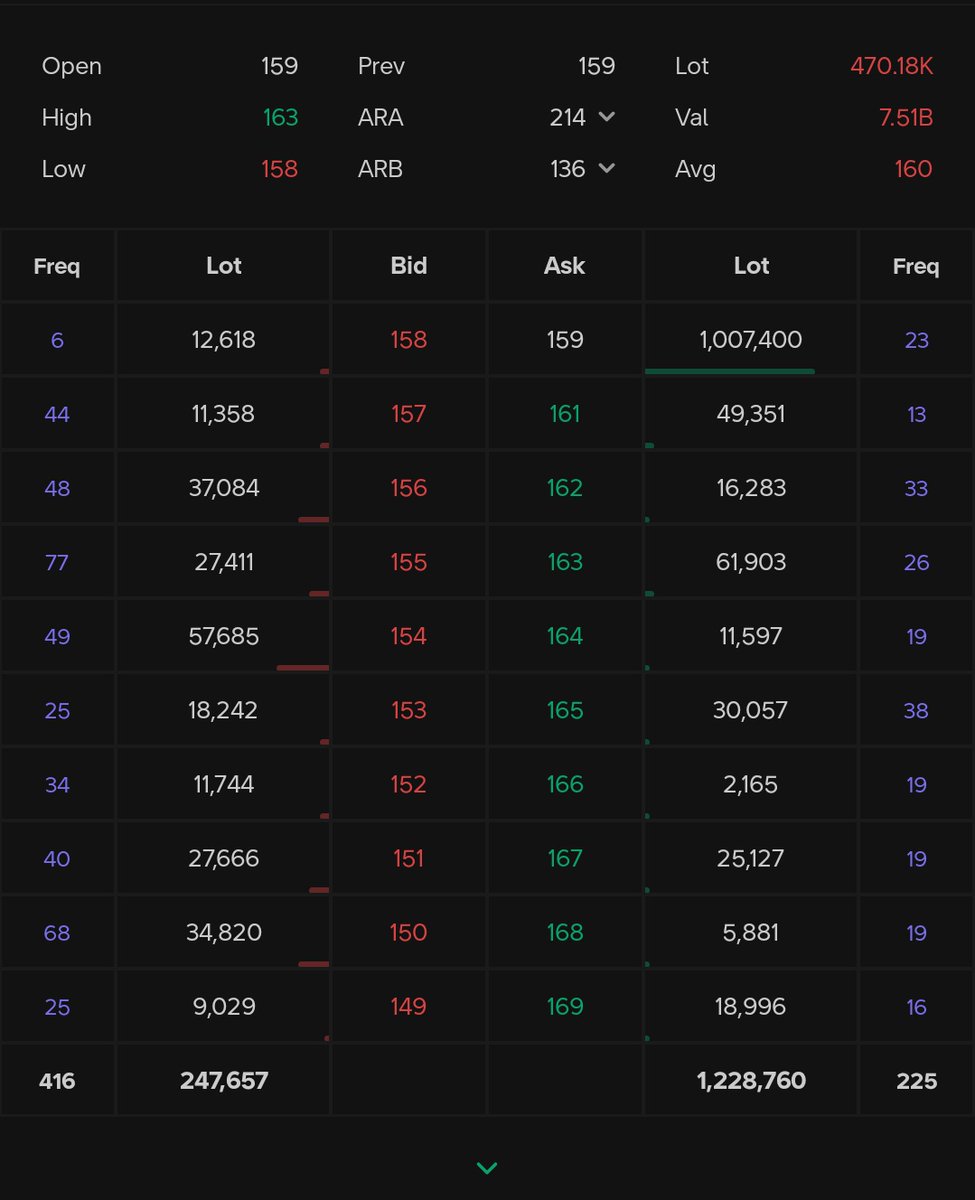
Task: Select ask price 162
Action: click(565, 488)
